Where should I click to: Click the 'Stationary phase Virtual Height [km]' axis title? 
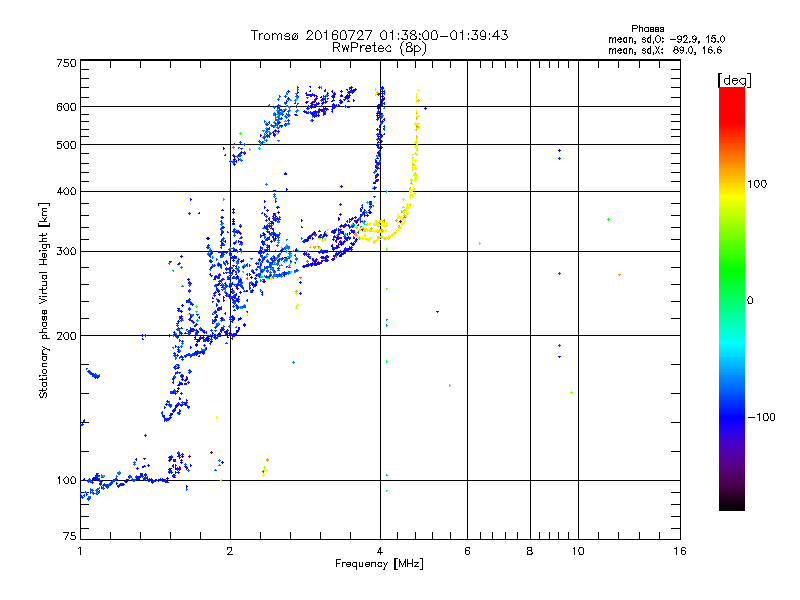point(44,300)
